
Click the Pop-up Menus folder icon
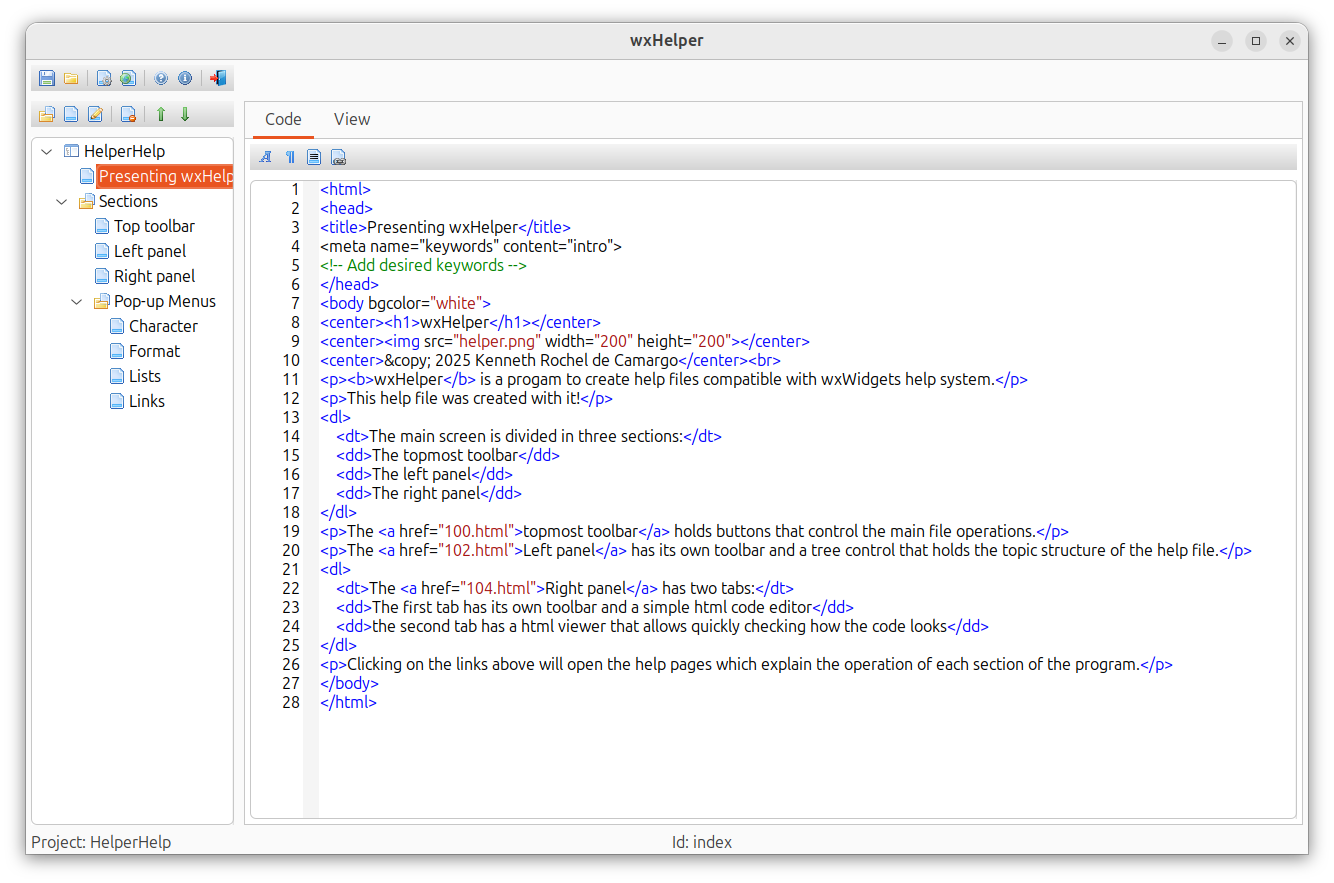pos(102,301)
